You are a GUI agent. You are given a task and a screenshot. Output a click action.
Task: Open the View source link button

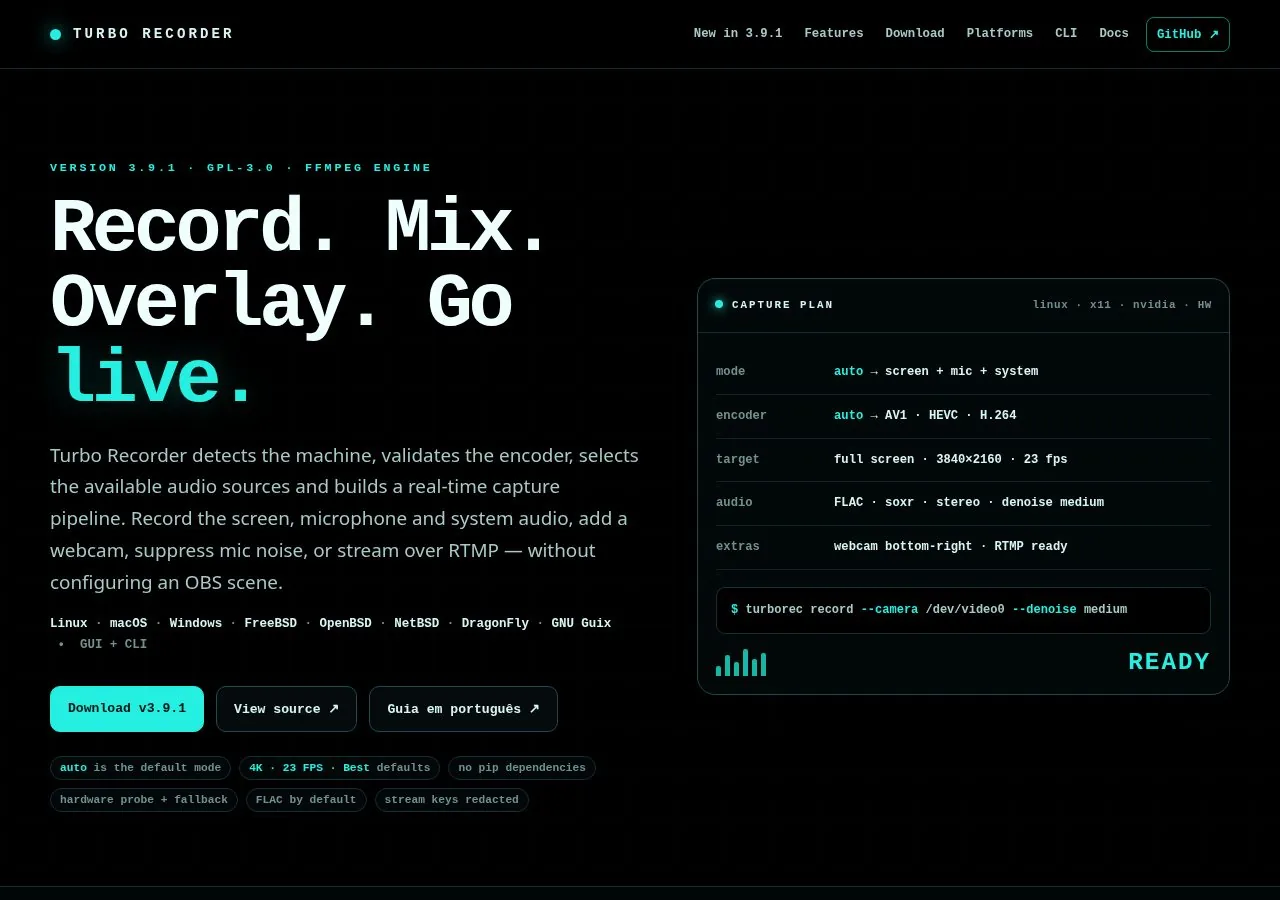pos(286,709)
